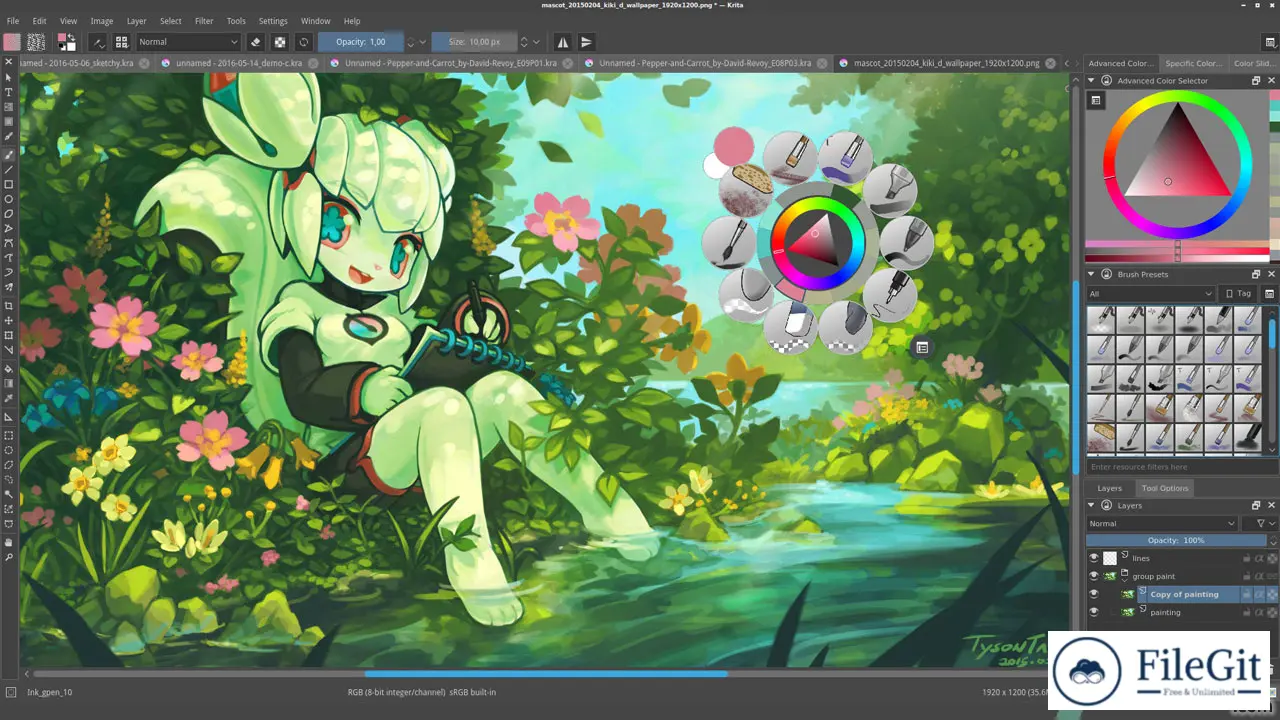Select the Zoom magnifier tool
The image size is (1280, 720).
(9, 557)
